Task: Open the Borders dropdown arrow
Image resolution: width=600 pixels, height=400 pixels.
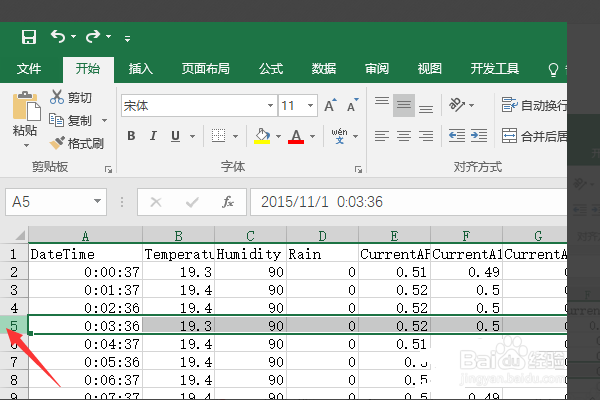Action: point(235,136)
